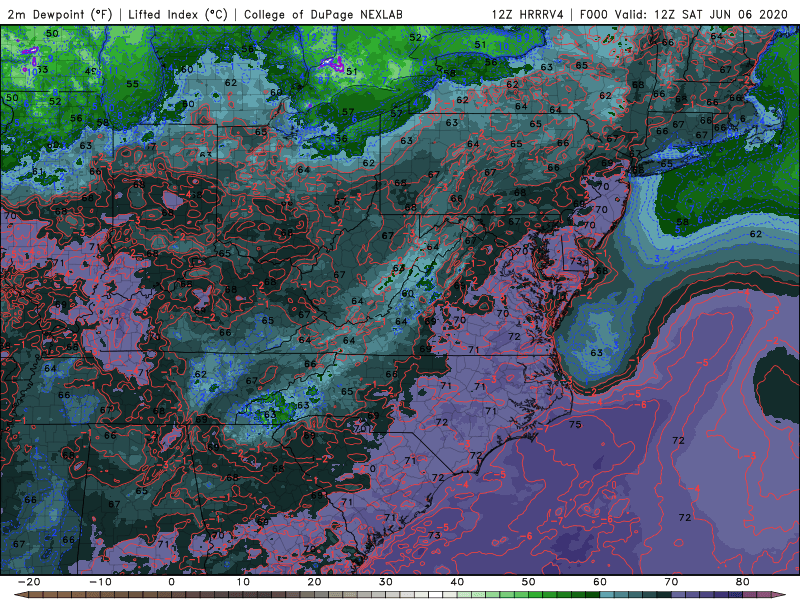Click the "Lifted Index (°C)" title text
This screenshot has width=800, height=600.
178,15
